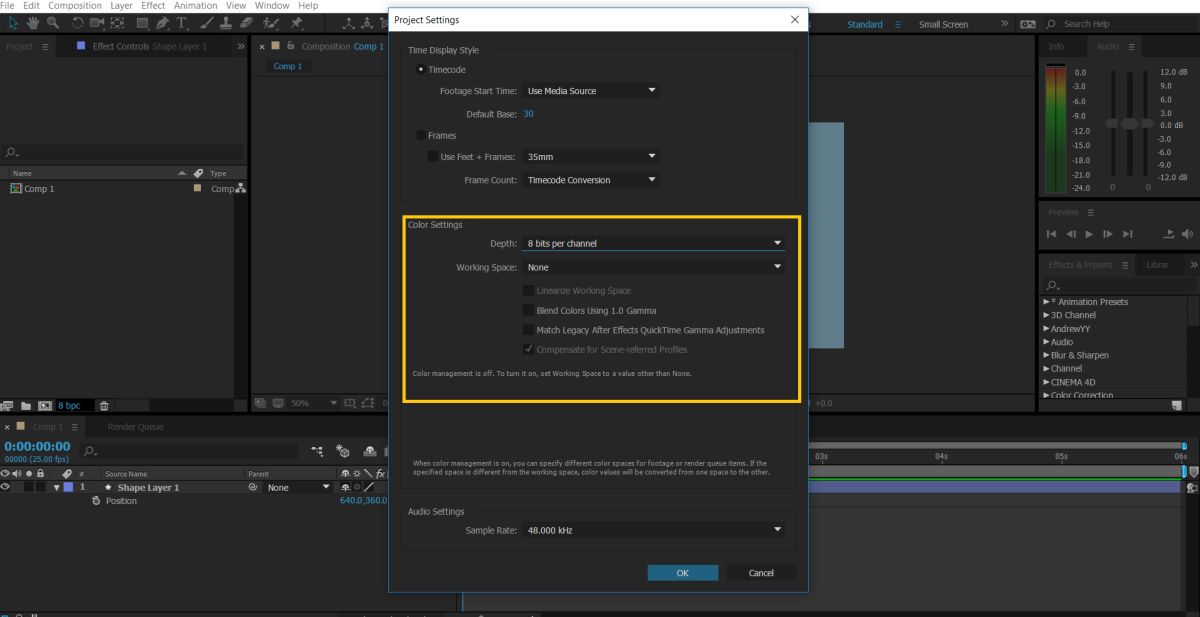Toggle Shape Layer 1 shy switch

tap(345, 487)
